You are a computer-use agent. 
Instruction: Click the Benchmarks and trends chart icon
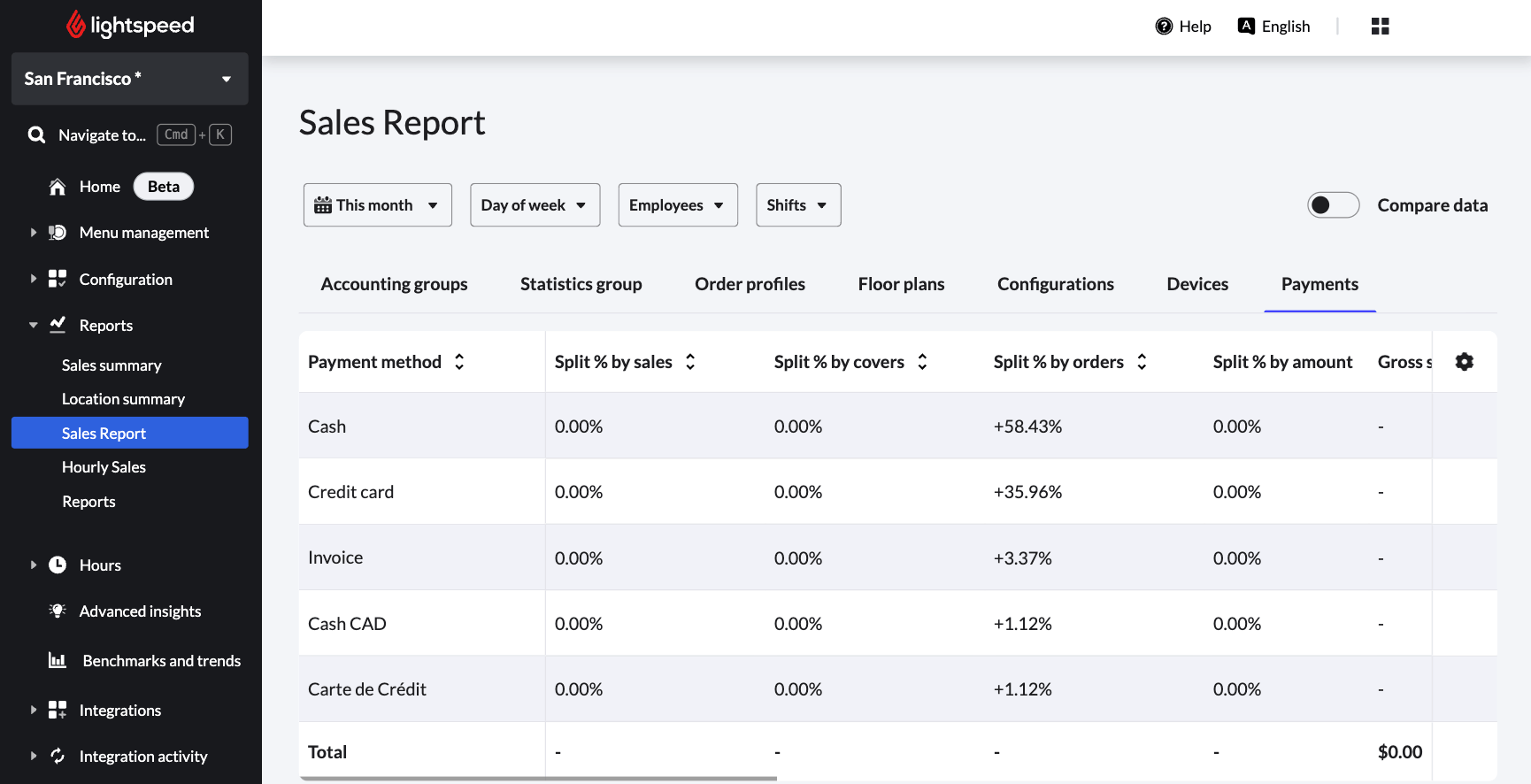point(58,661)
